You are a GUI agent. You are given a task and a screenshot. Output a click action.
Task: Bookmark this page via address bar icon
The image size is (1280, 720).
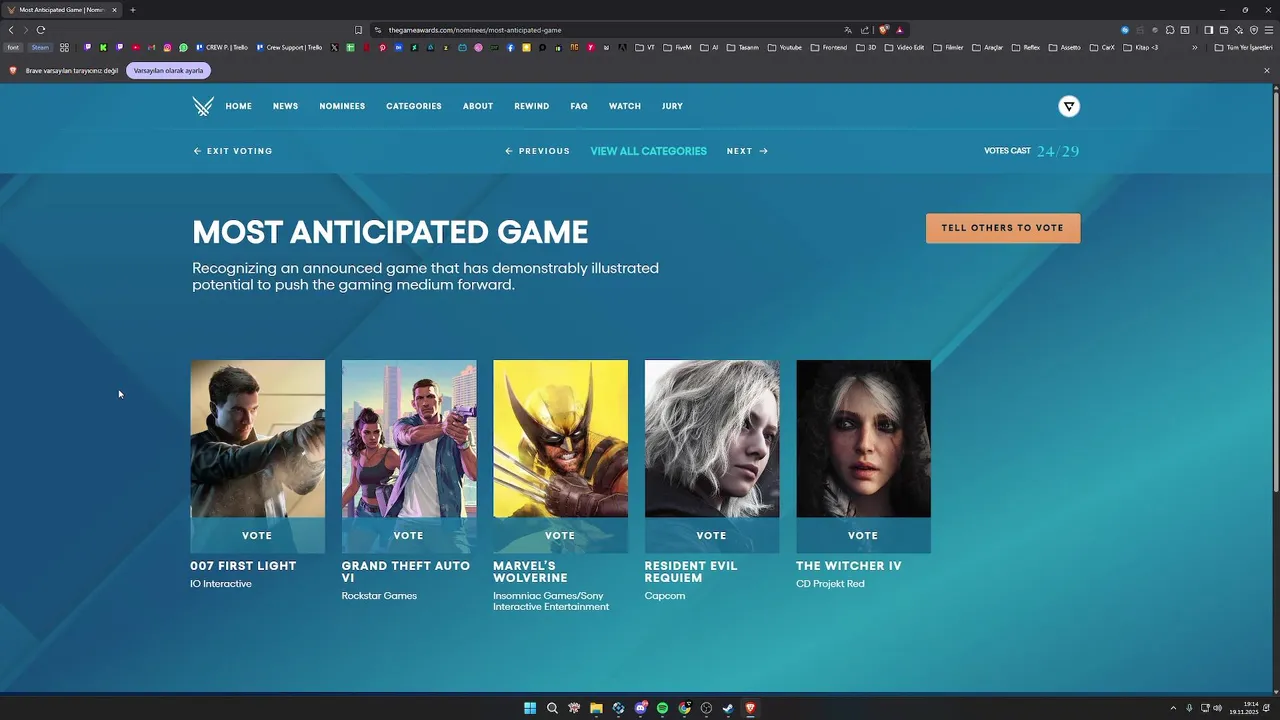358,30
